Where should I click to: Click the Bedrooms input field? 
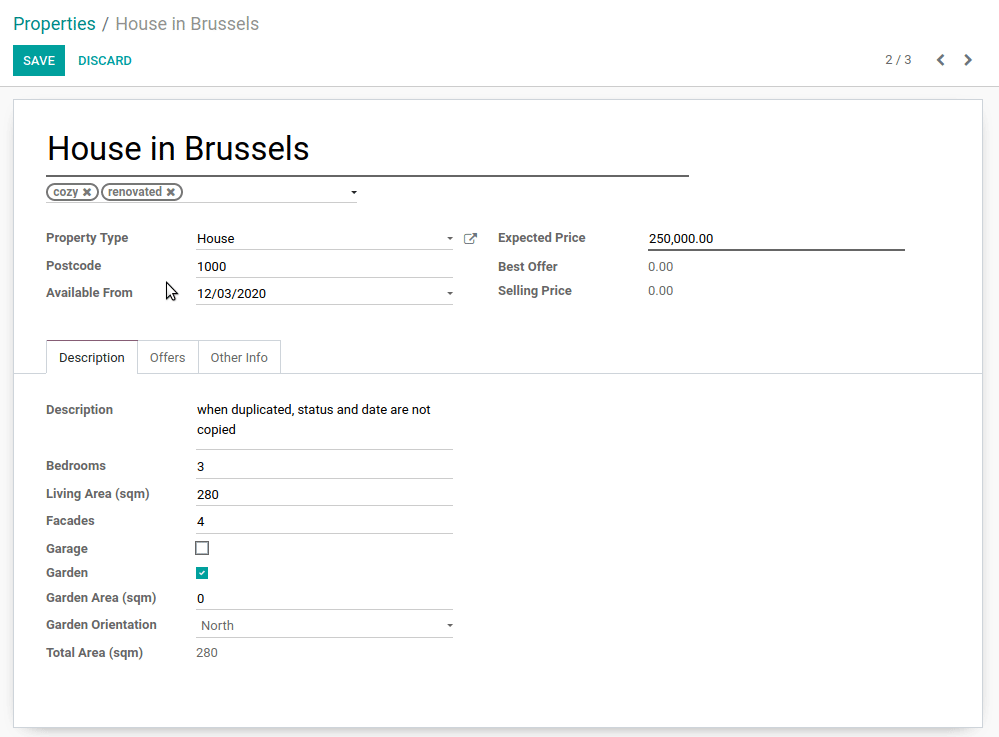(x=323, y=467)
